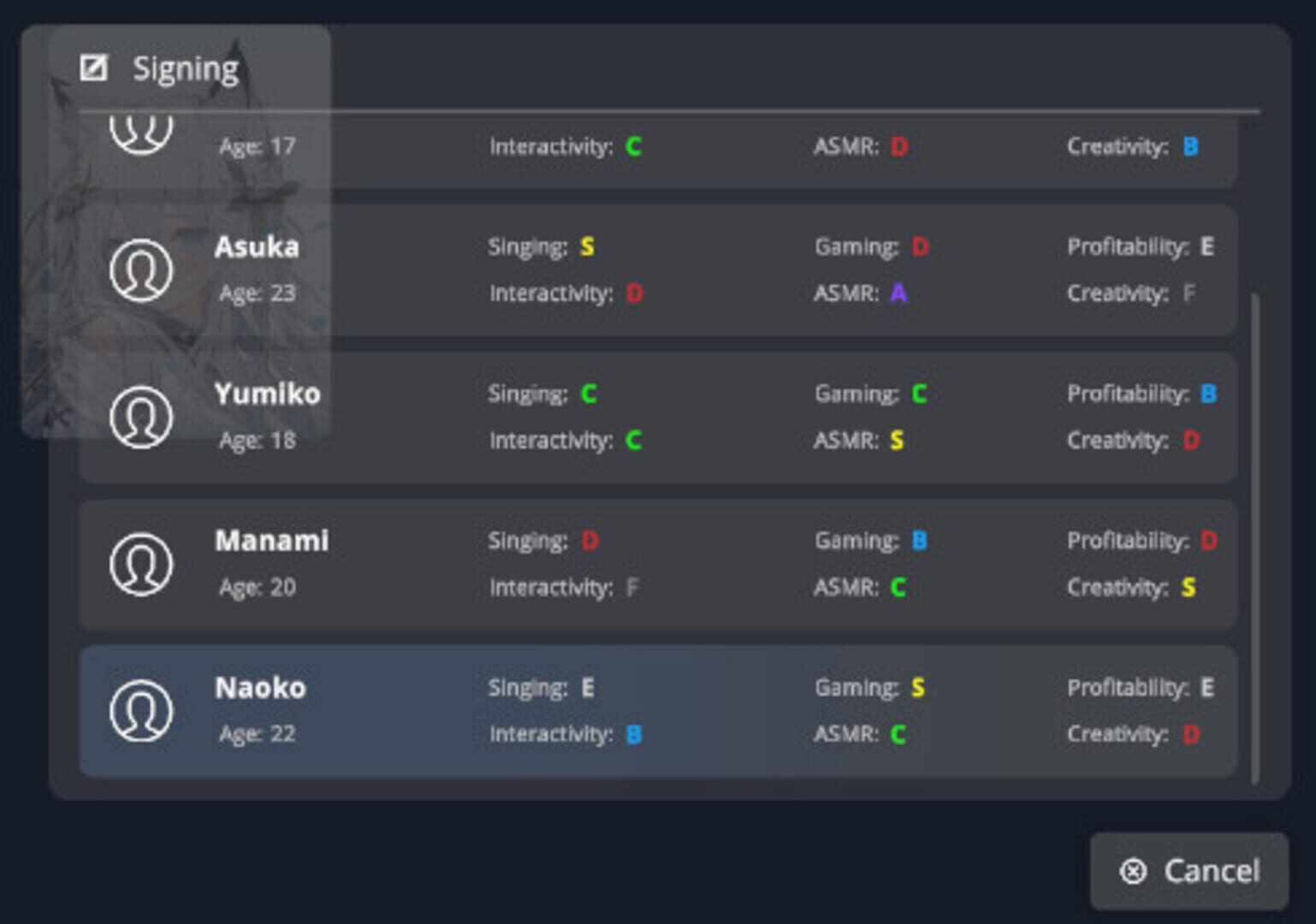Click Naoko's profile avatar icon
The image size is (1316, 924).
click(x=141, y=711)
